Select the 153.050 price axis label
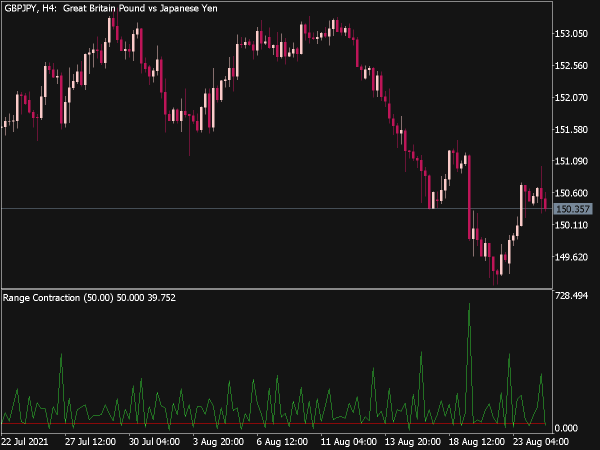This screenshot has width=600, height=450. (x=571, y=34)
